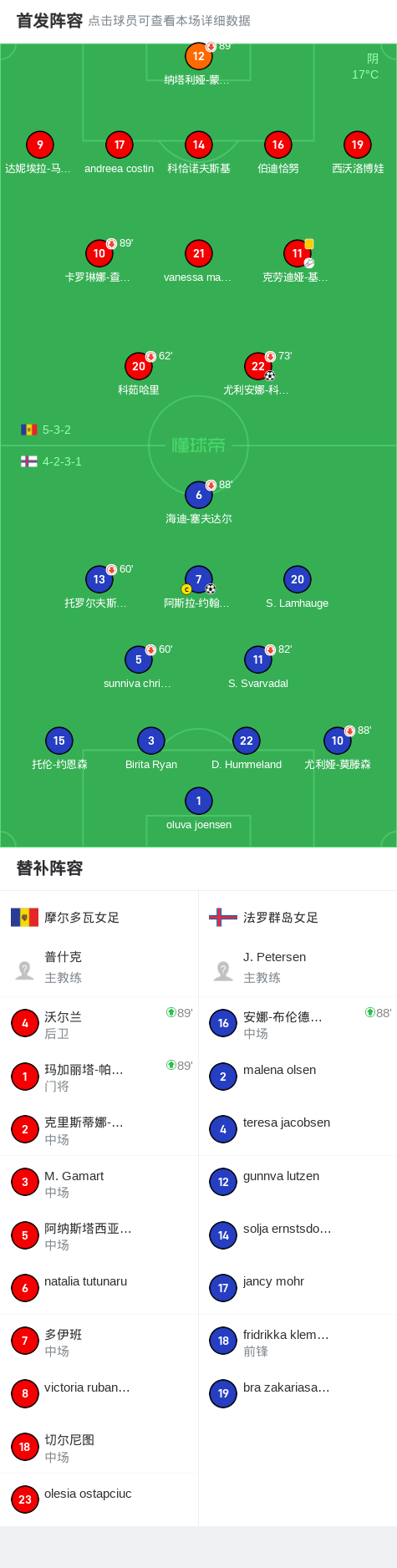Select blue captain number 7 player
The image size is (397, 1568).
pyautogui.click(x=198, y=579)
